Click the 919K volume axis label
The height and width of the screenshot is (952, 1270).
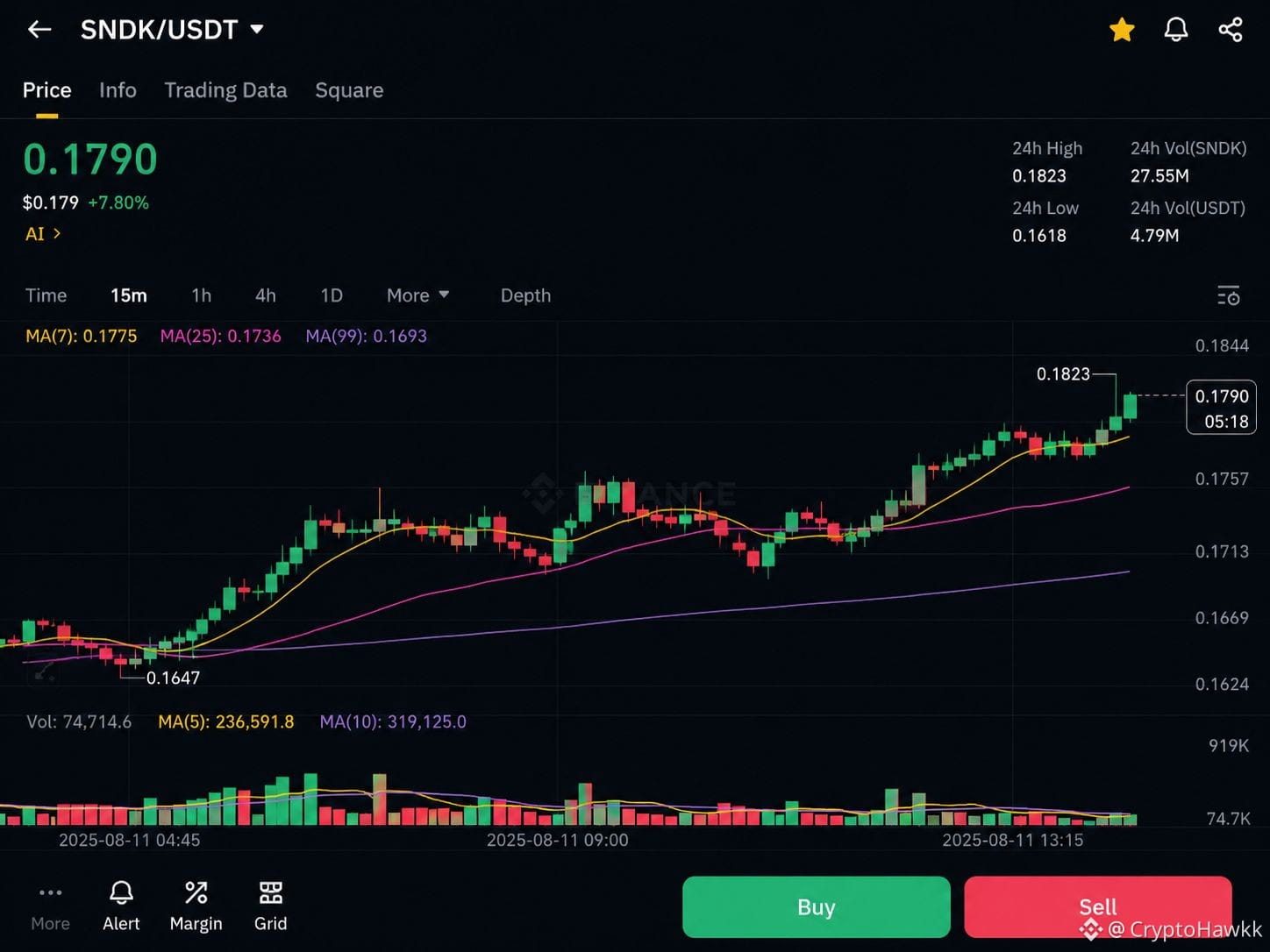click(1229, 746)
